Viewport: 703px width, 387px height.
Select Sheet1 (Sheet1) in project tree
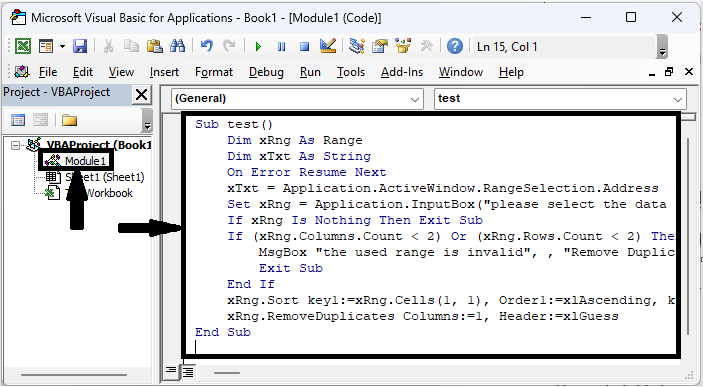click(x=95, y=177)
